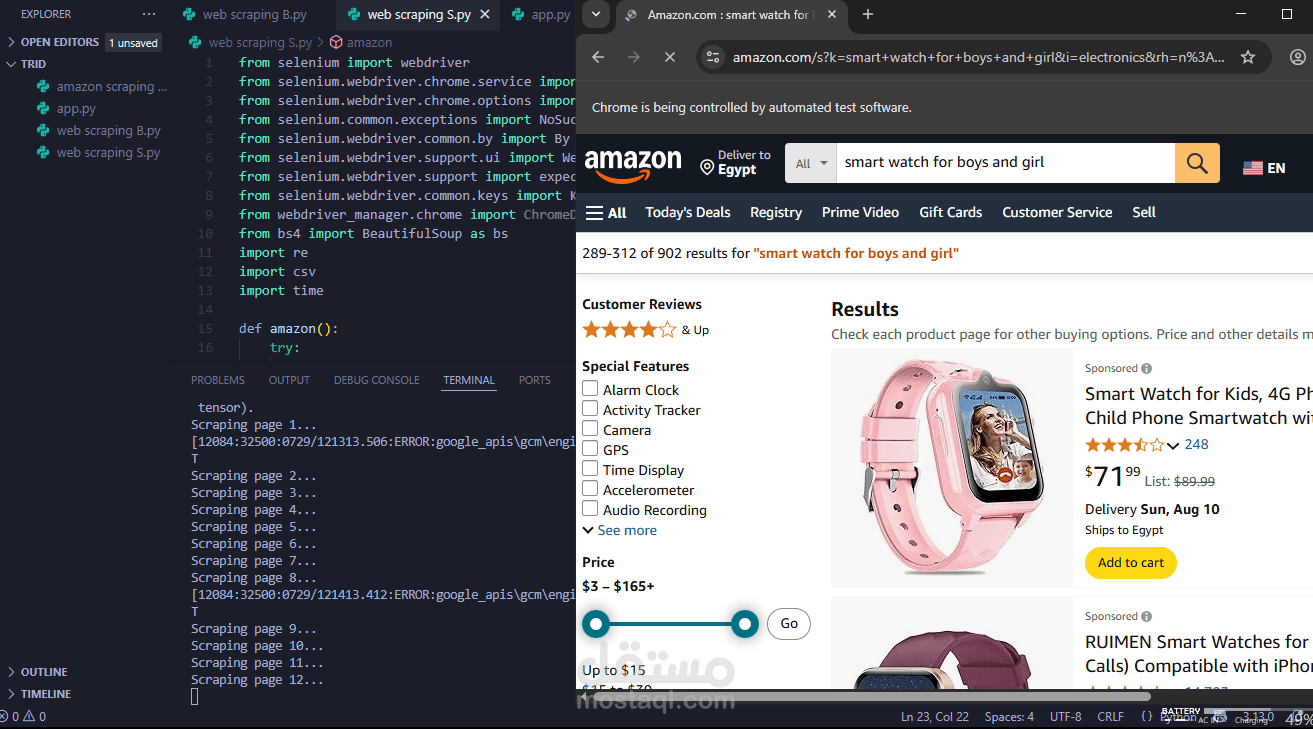Viewport: 1313px width, 729px height.
Task: Click the Amazon logo
Action: pyautogui.click(x=633, y=165)
